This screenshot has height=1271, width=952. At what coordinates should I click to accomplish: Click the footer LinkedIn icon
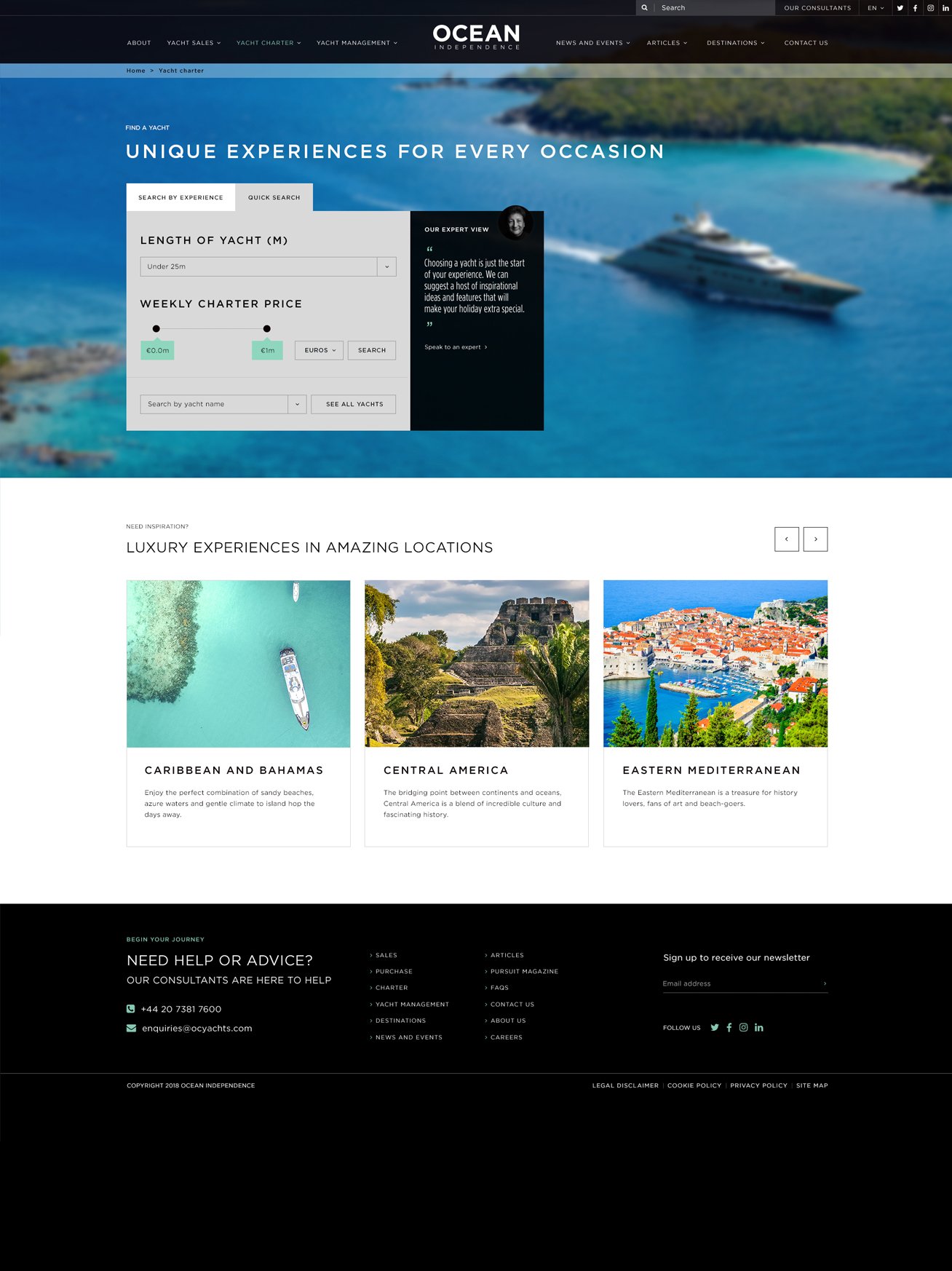[758, 1027]
